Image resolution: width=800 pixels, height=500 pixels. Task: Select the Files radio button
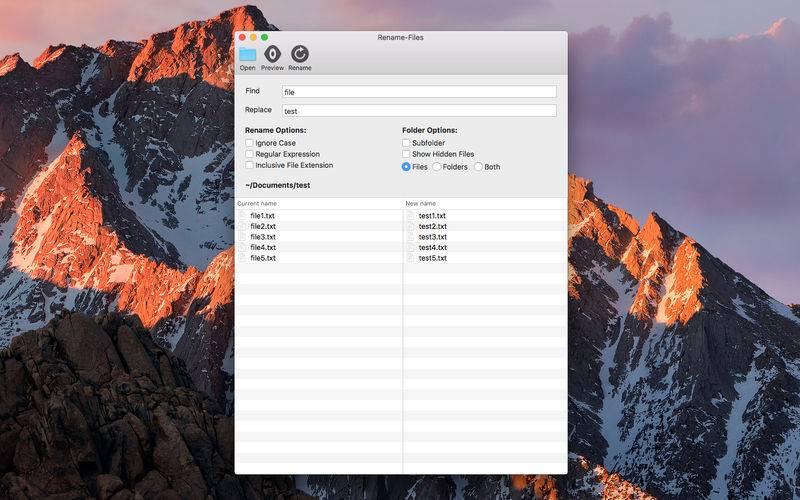(x=406, y=167)
